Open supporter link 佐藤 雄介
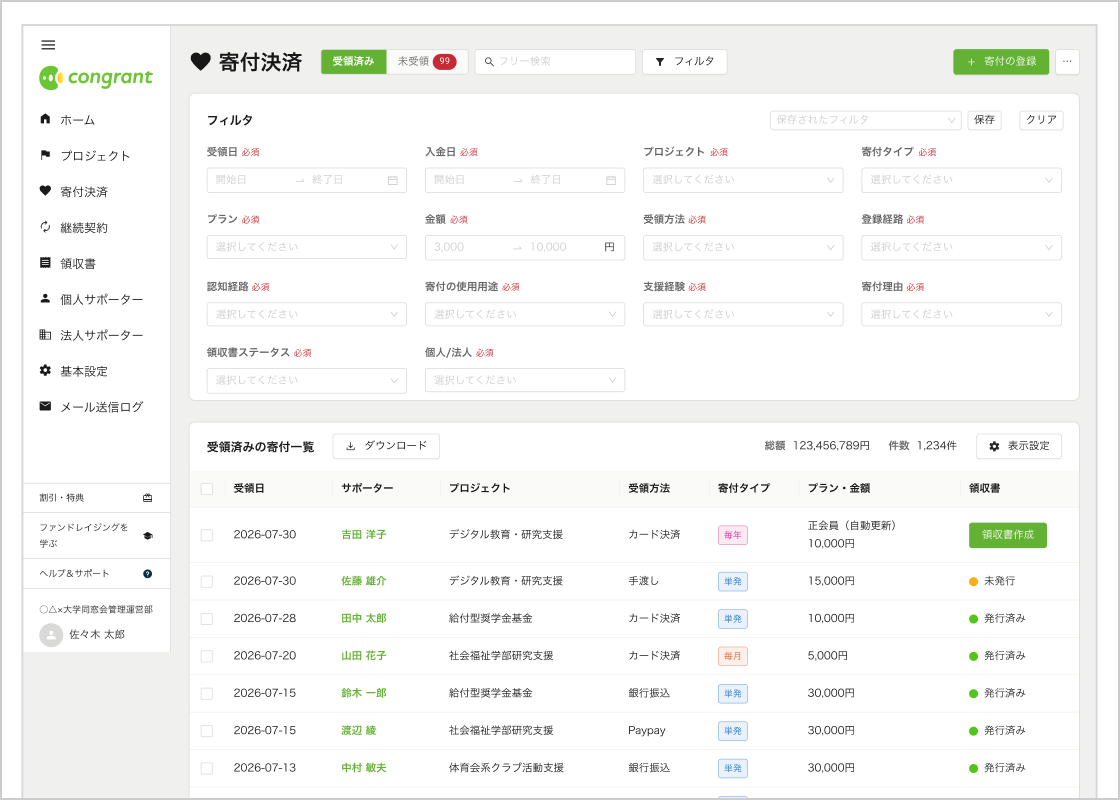This screenshot has height=800, width=1120. click(x=364, y=581)
